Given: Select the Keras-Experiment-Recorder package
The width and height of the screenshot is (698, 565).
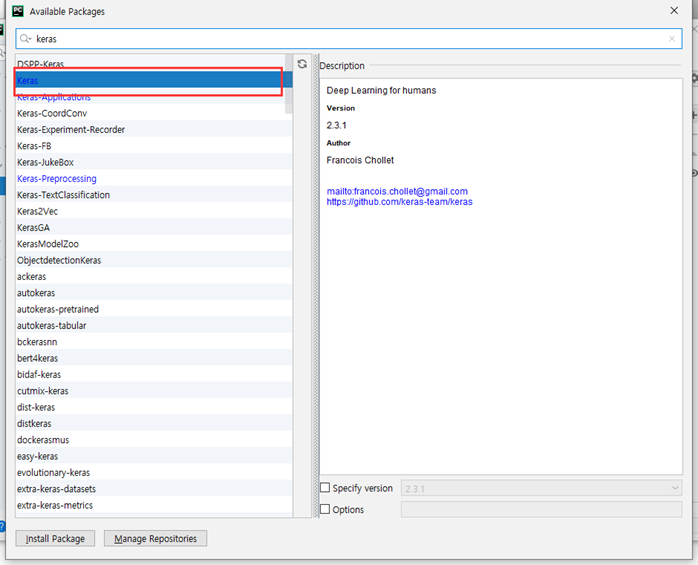Looking at the screenshot, I should point(154,130).
